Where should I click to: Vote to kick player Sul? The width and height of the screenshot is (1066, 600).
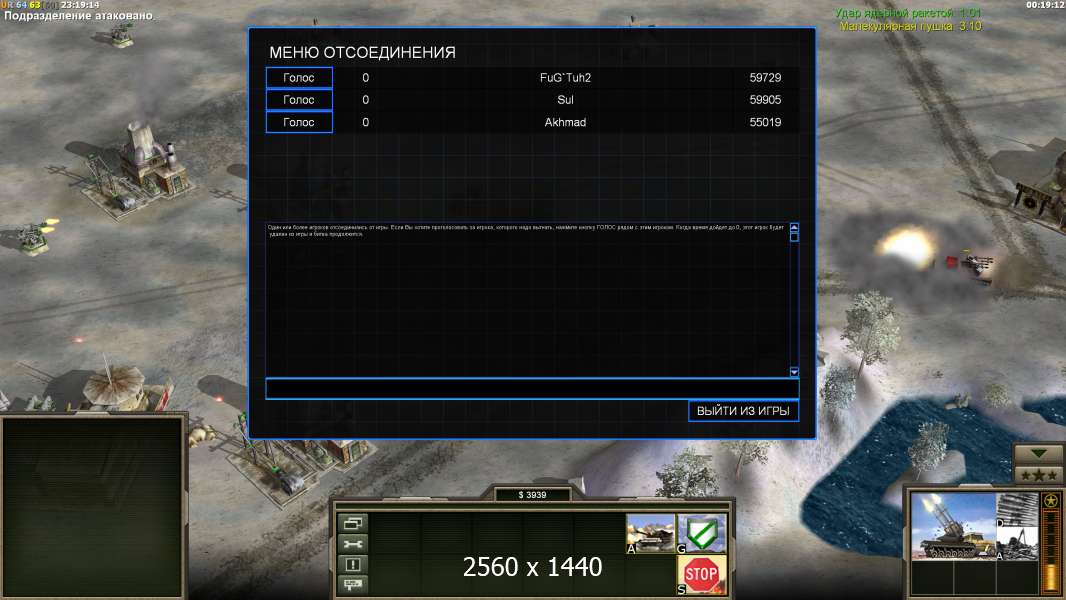point(299,100)
